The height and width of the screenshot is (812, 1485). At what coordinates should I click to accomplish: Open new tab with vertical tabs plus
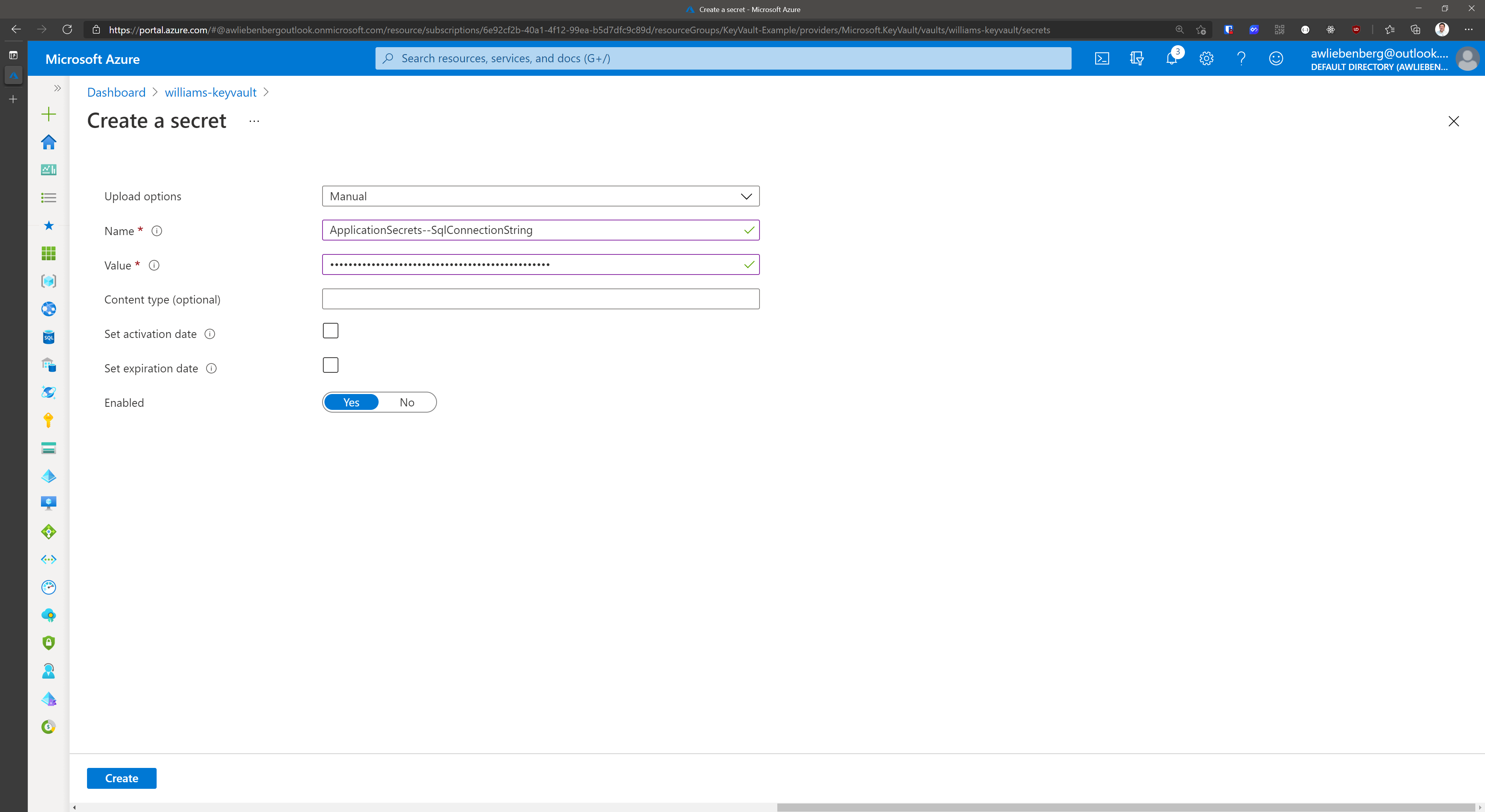(13, 99)
